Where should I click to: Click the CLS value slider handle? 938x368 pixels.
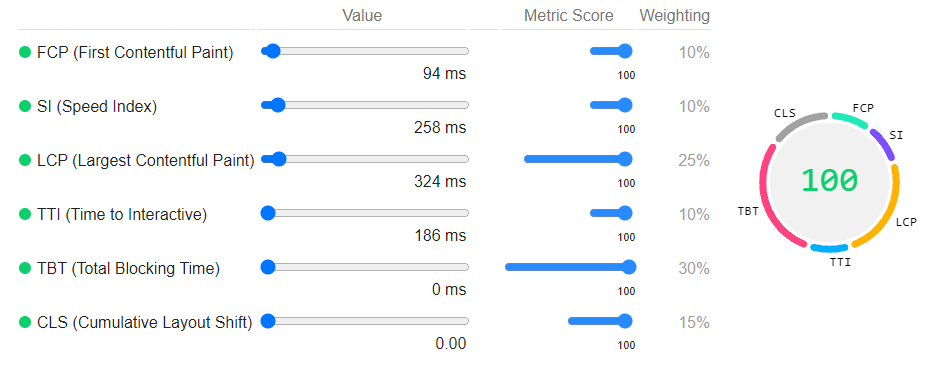268,321
